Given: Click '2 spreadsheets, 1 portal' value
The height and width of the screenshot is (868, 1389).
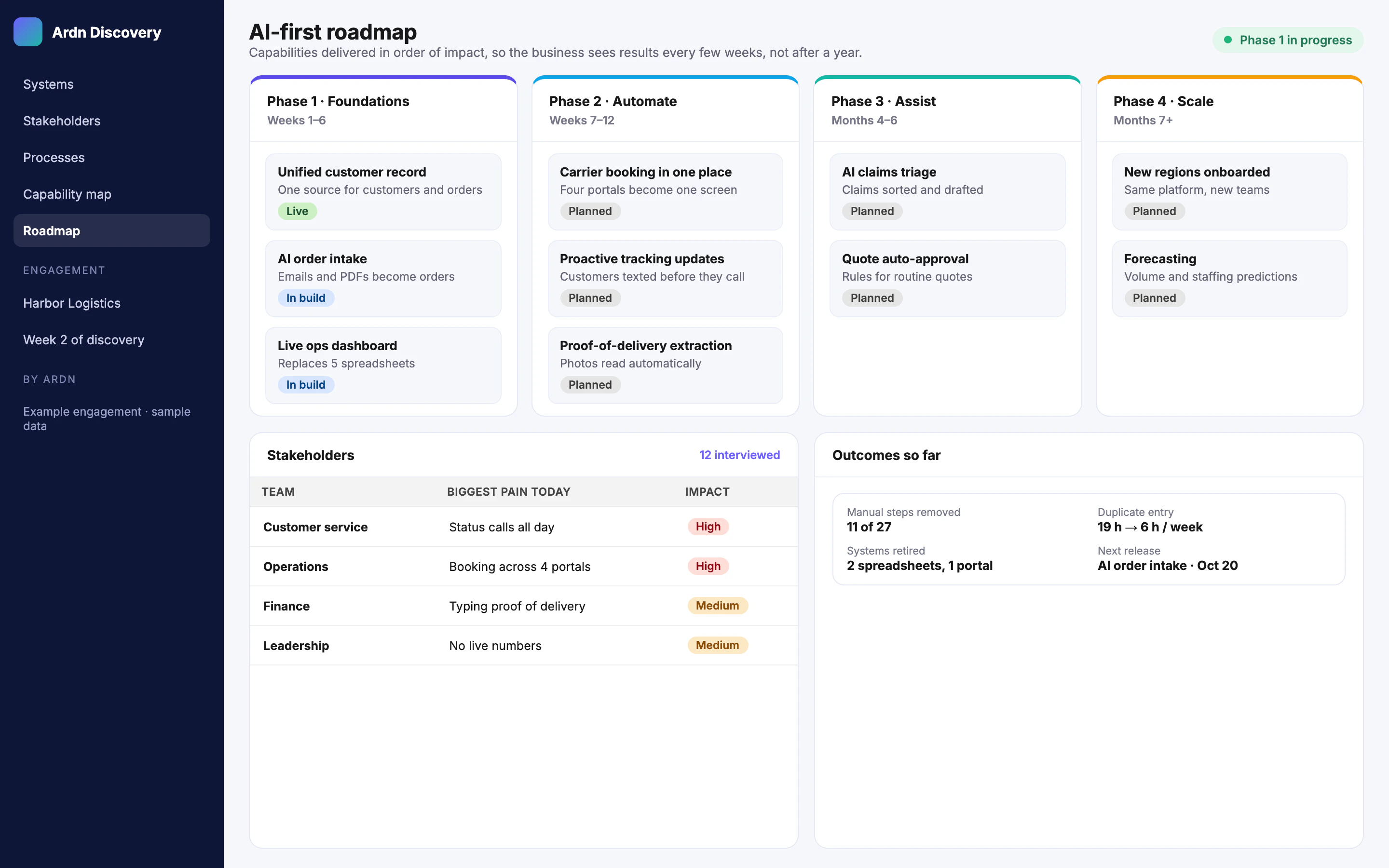Looking at the screenshot, I should click(x=920, y=566).
